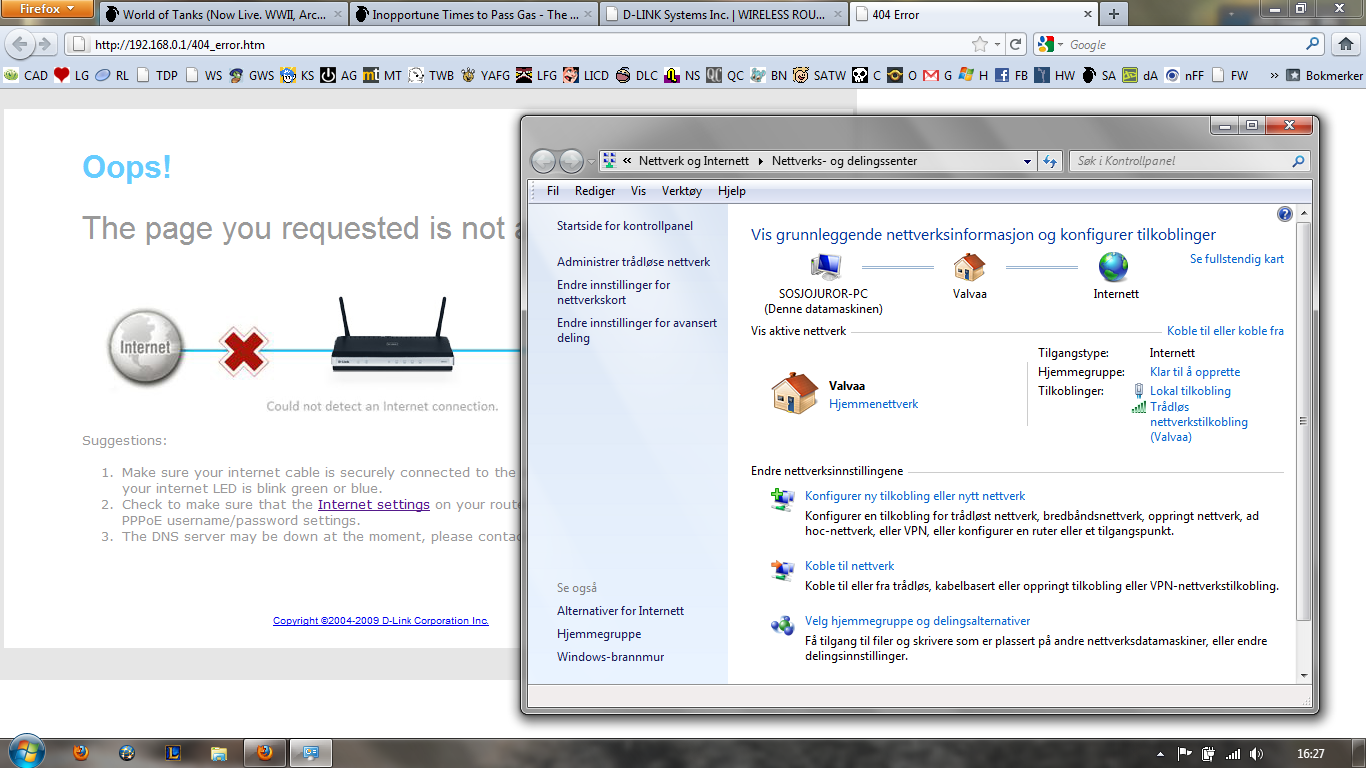Open the URL bar history dropdown arrow
The height and width of the screenshot is (768, 1366).
pyautogui.click(x=999, y=44)
